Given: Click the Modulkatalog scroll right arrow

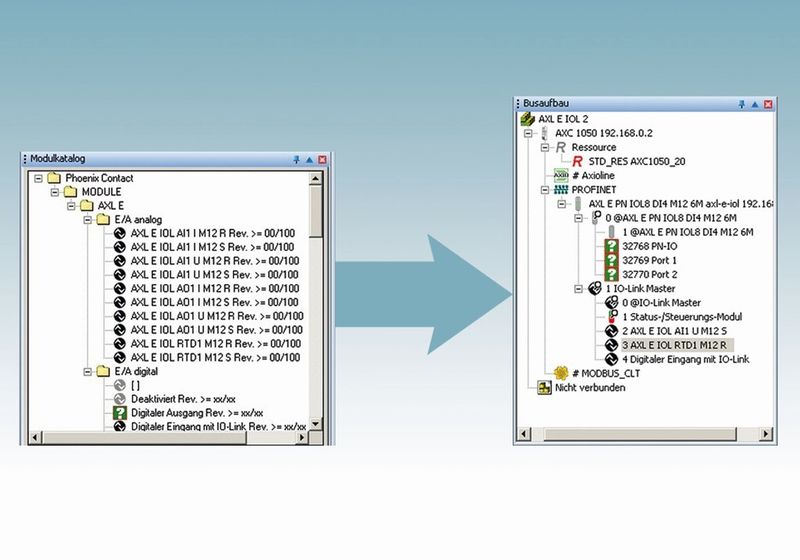Looking at the screenshot, I should point(303,438).
